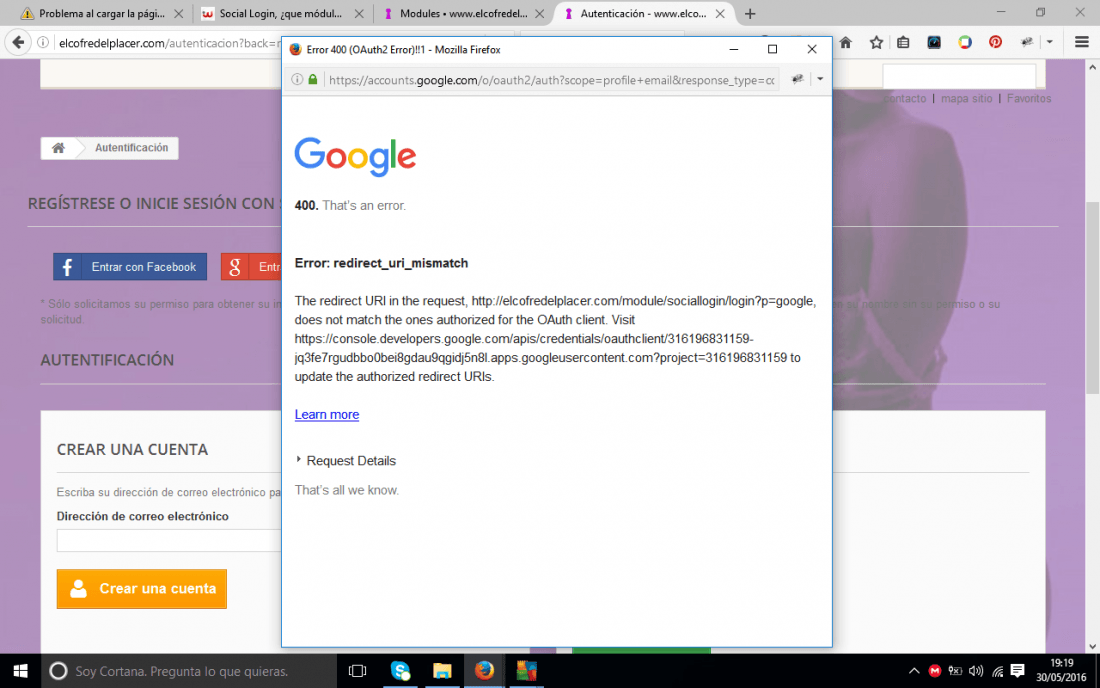1100x688 pixels.
Task: Click the scrollbar up arrow
Action: 1092,67
